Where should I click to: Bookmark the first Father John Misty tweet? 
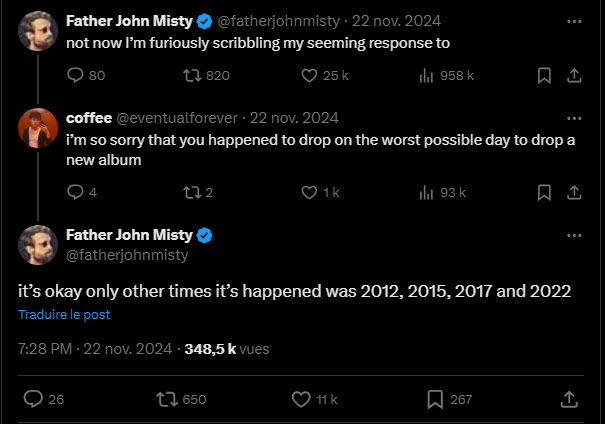tap(544, 75)
